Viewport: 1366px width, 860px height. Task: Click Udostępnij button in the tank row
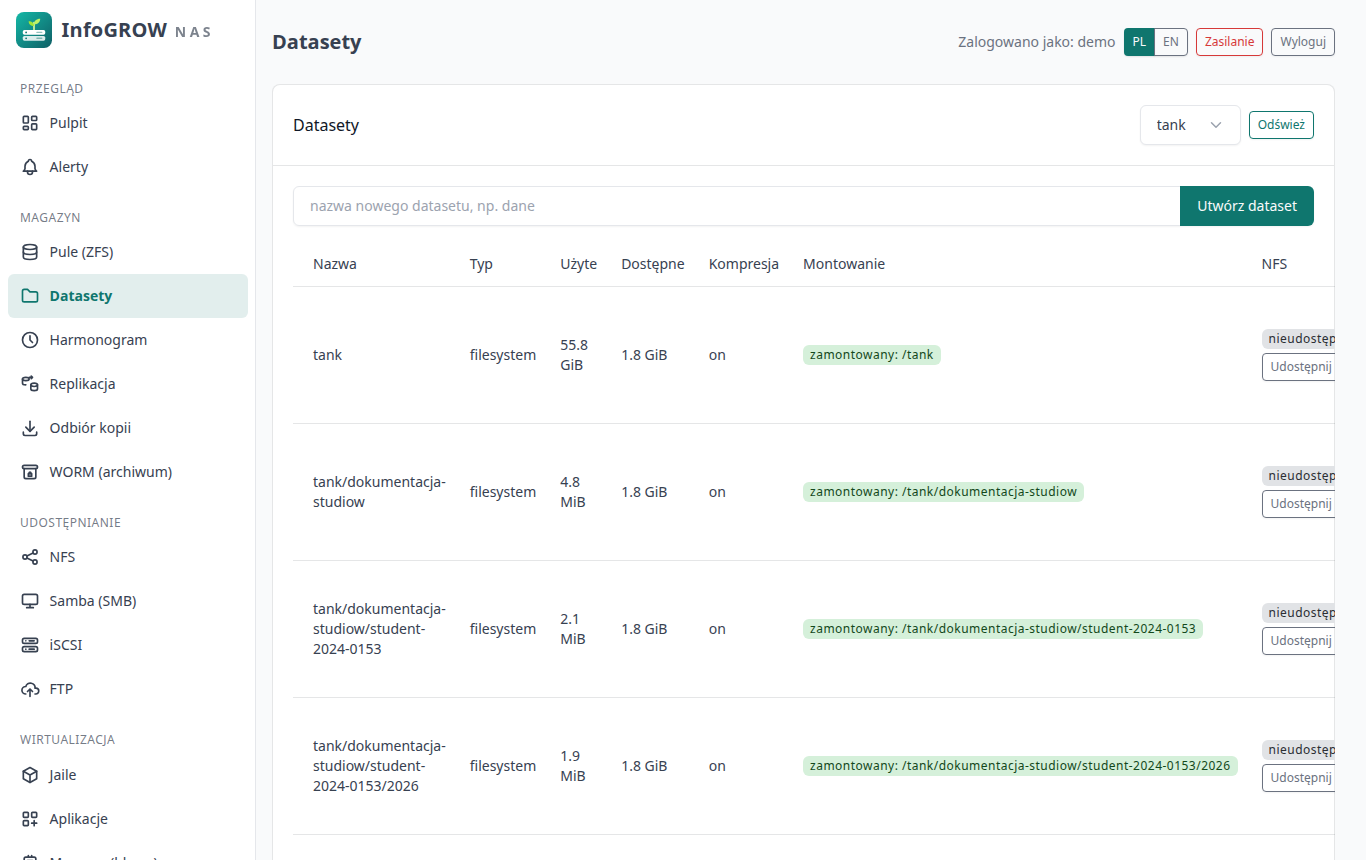tap(1300, 367)
